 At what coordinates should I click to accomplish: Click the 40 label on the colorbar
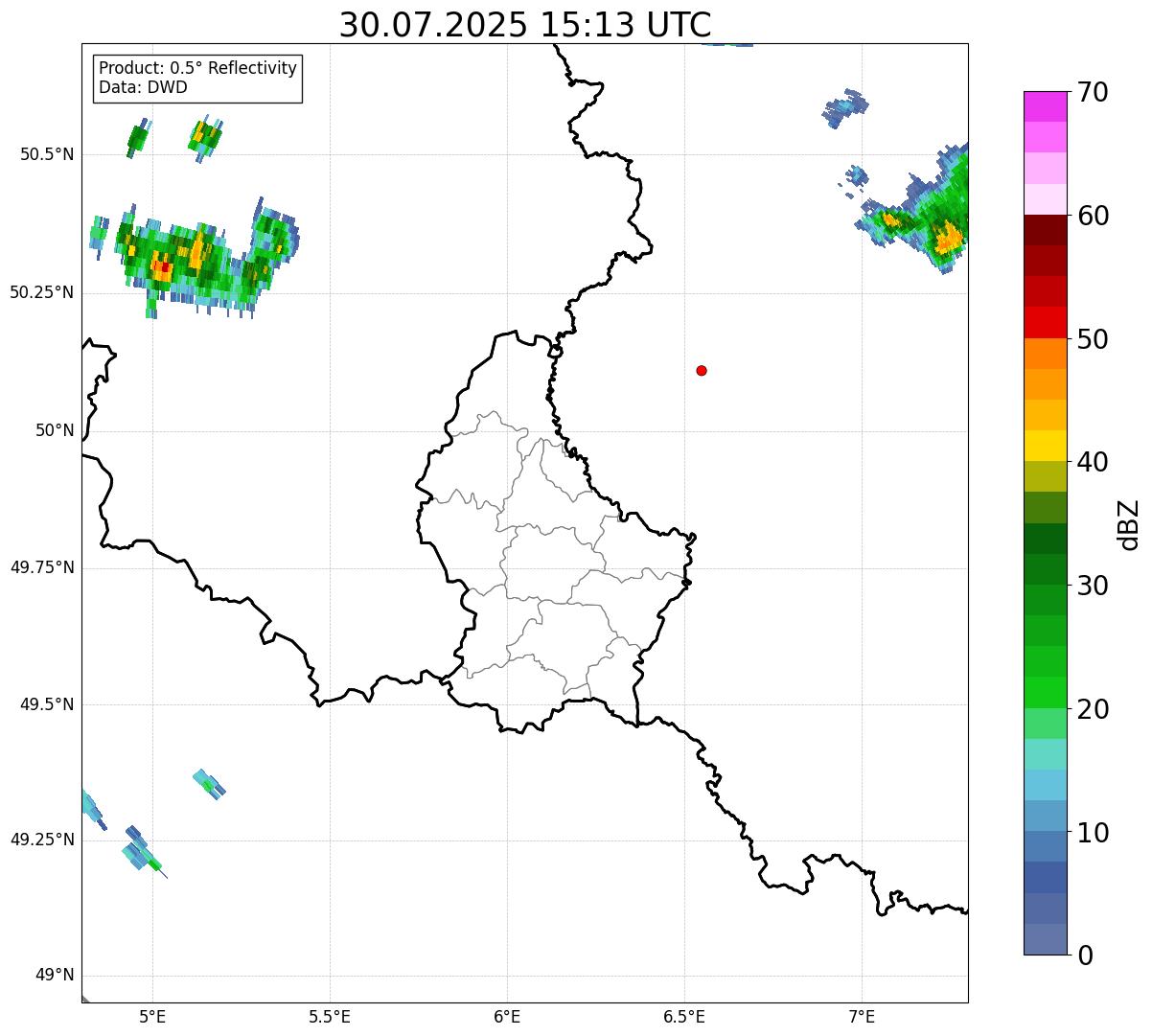click(x=1093, y=462)
